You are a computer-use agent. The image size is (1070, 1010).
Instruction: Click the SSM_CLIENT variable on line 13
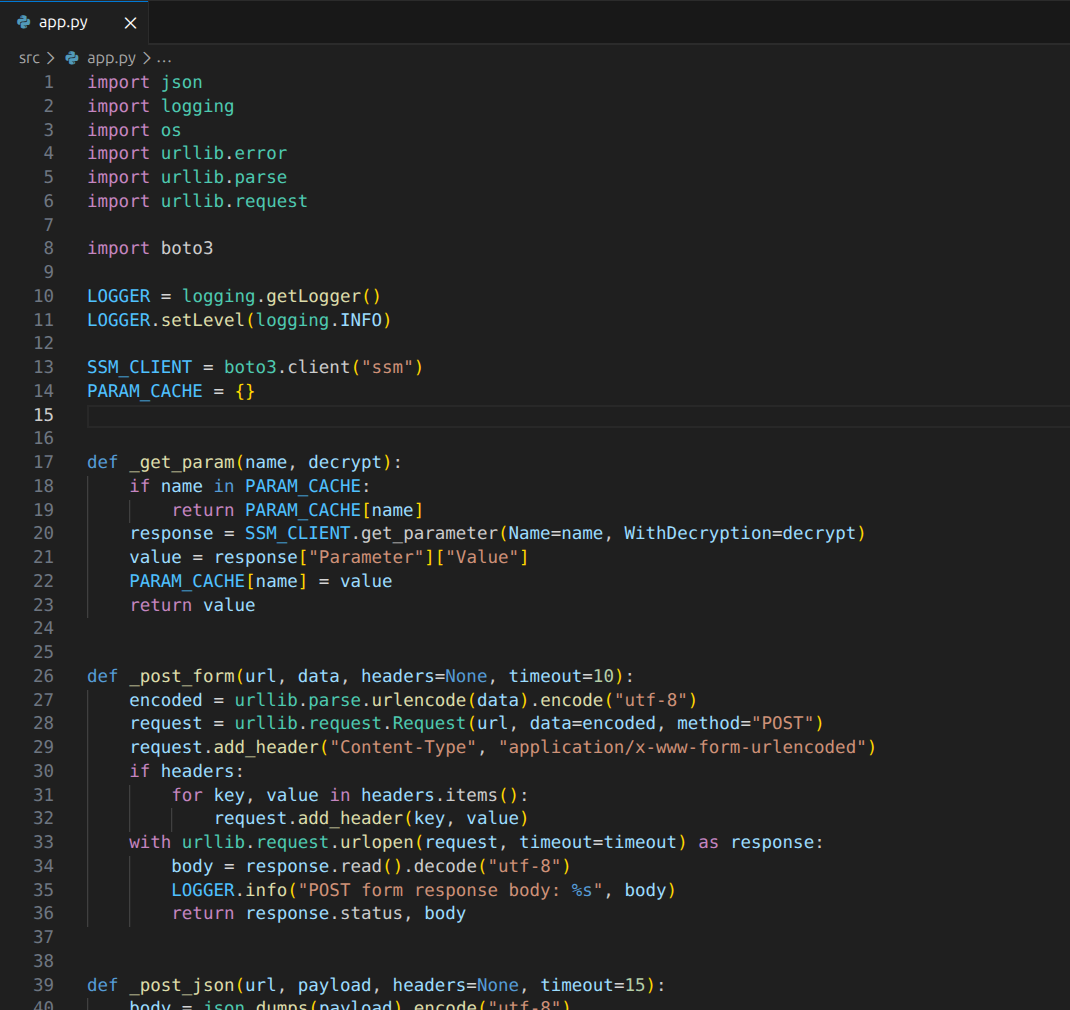[139, 367]
